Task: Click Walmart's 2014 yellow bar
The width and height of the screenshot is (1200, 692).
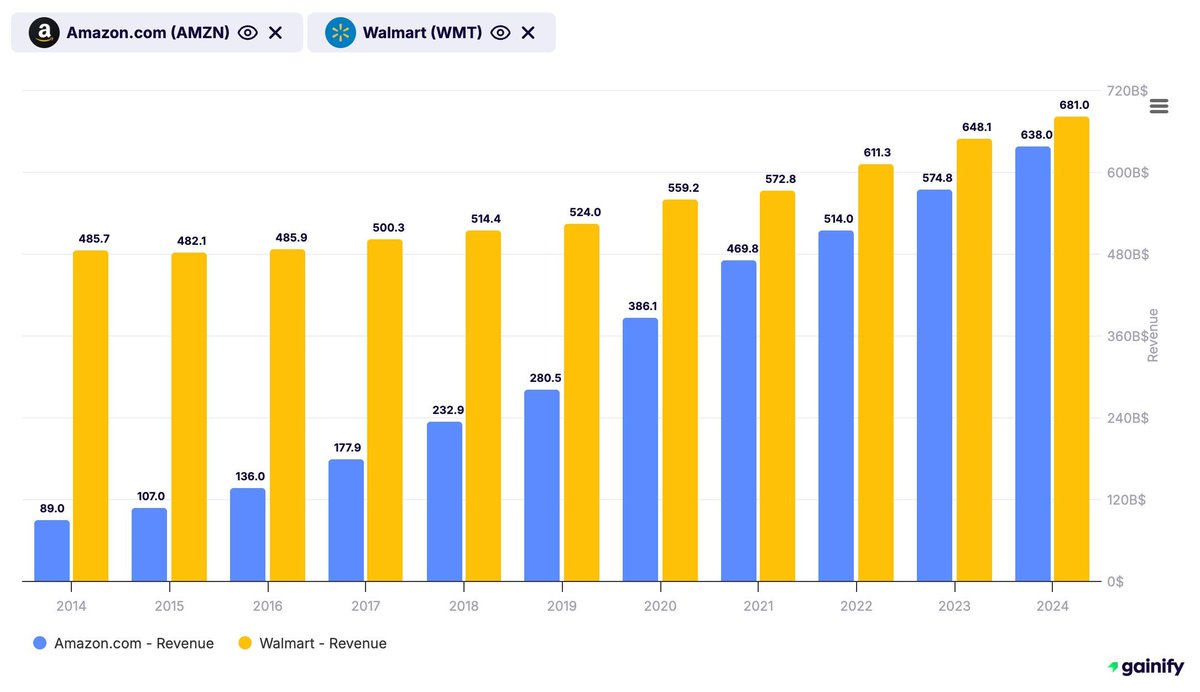Action: [x=91, y=415]
